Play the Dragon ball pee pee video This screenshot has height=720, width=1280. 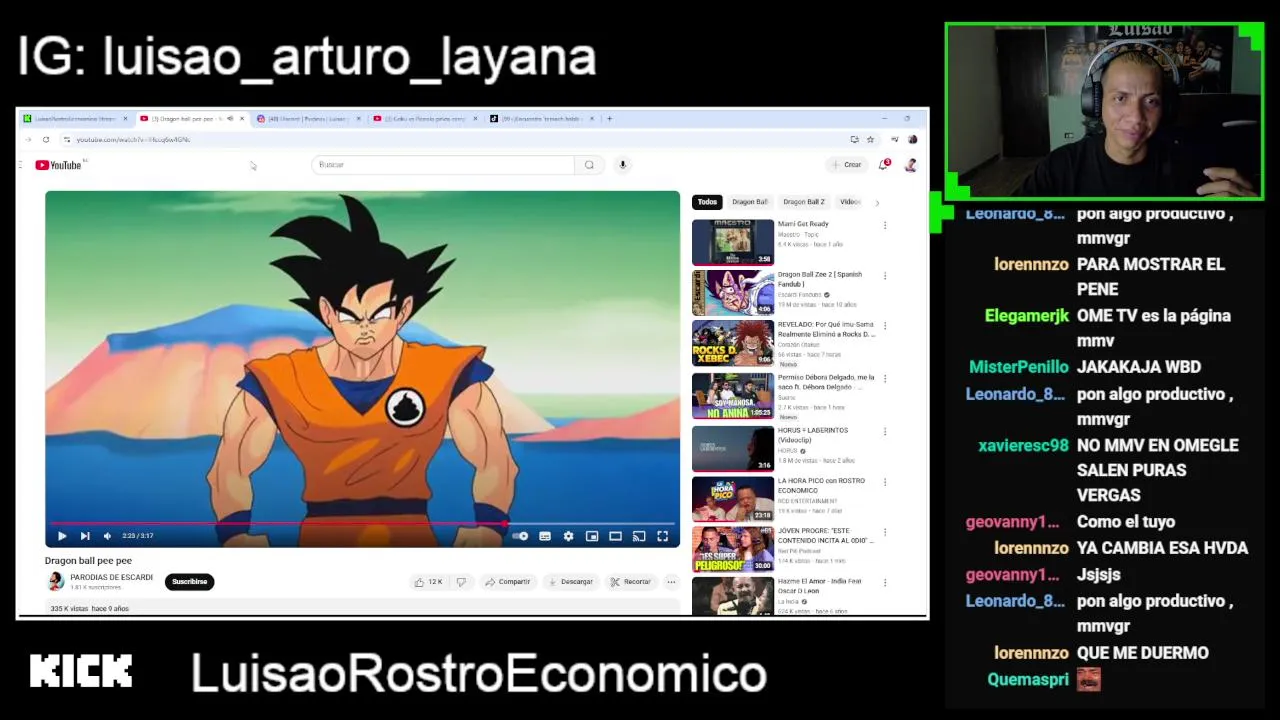pyautogui.click(x=62, y=536)
